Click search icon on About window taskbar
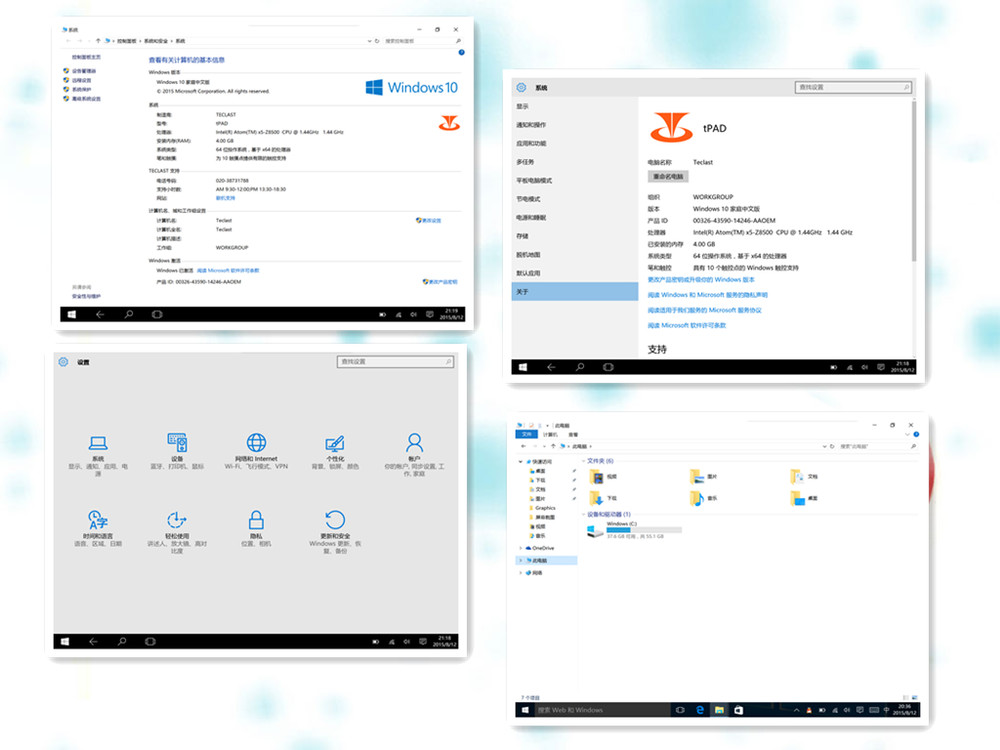Screen dimensions: 1000x750 [x=580, y=367]
